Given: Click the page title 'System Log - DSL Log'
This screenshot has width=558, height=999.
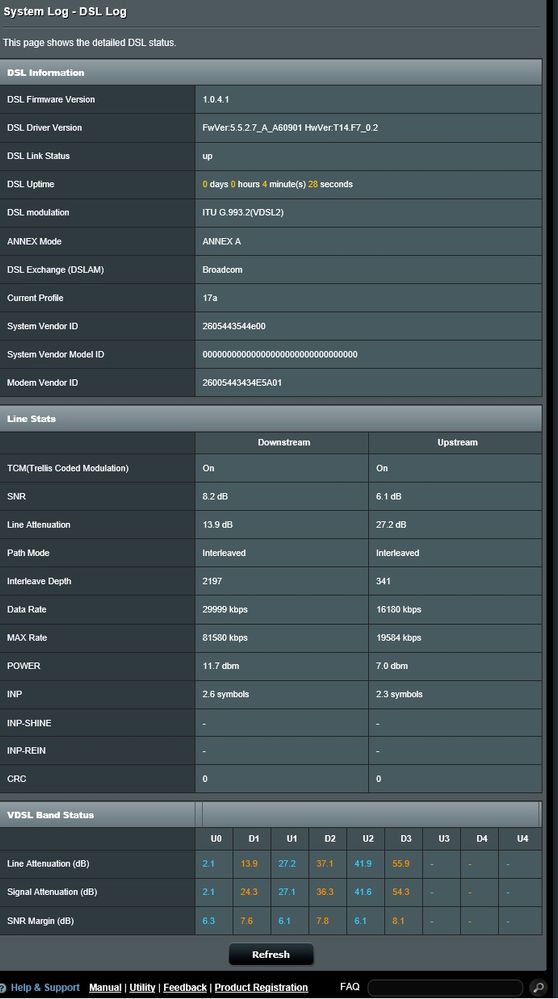Looking at the screenshot, I should click(65, 12).
